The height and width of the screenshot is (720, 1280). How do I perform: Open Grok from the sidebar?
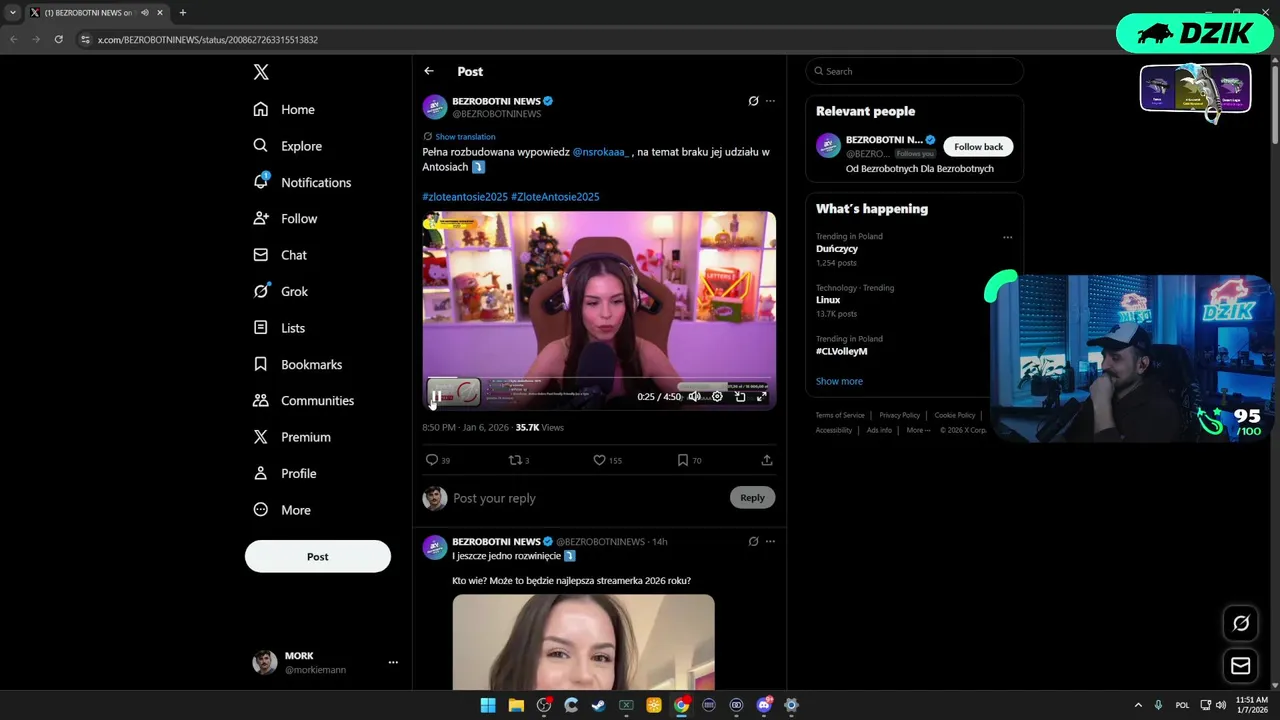point(281,291)
